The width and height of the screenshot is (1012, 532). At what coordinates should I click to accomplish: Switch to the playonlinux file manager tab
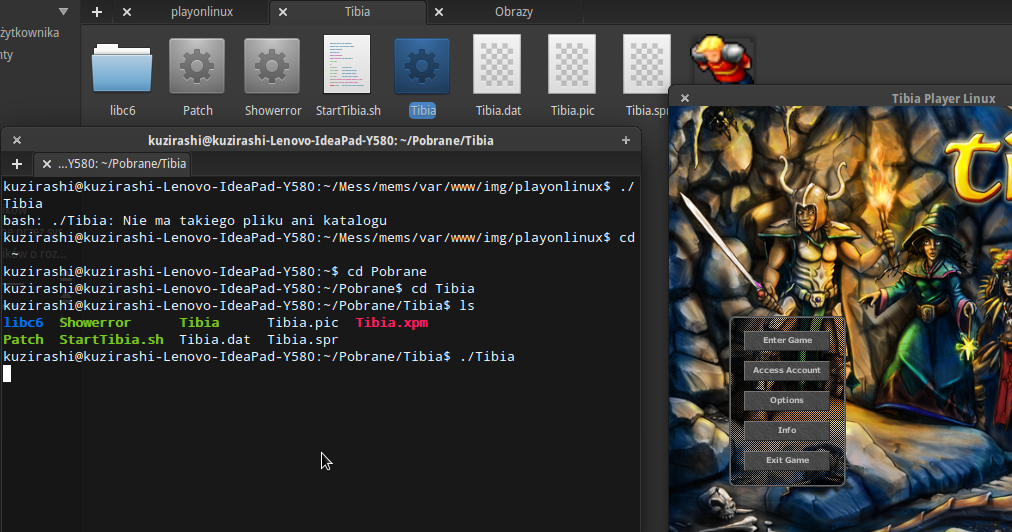(202, 12)
